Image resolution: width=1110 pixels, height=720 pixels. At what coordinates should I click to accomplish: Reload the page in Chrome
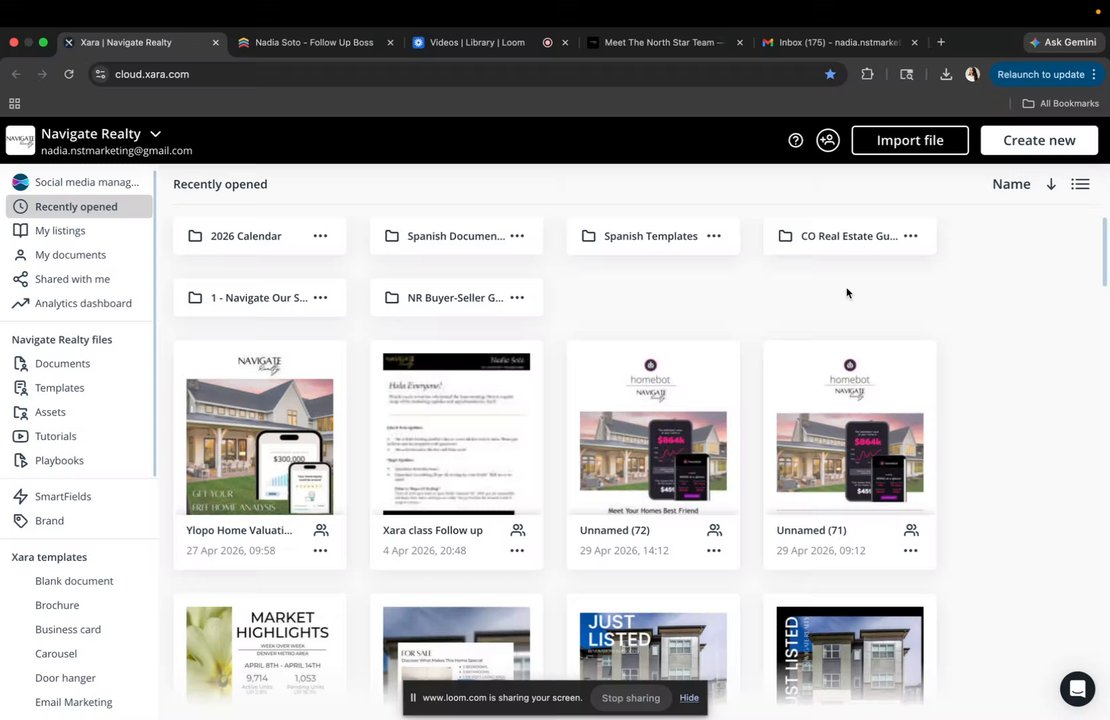coord(69,74)
